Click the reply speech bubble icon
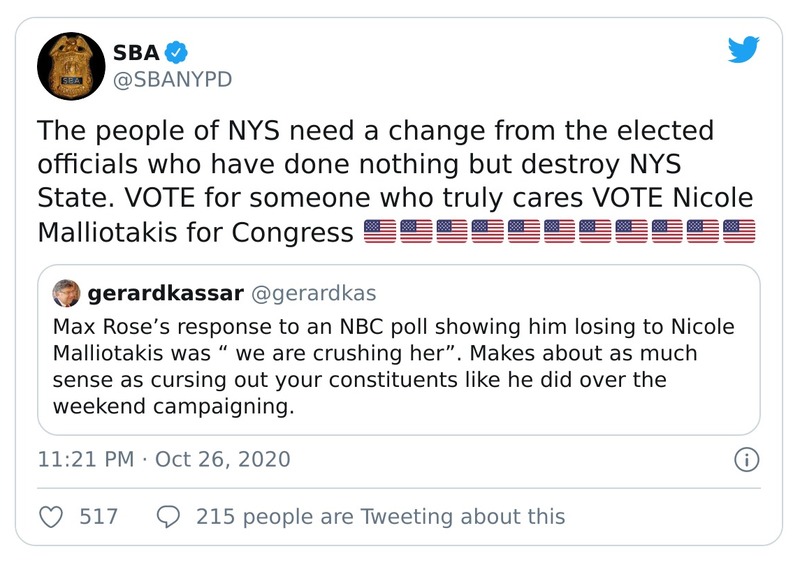 [169, 517]
